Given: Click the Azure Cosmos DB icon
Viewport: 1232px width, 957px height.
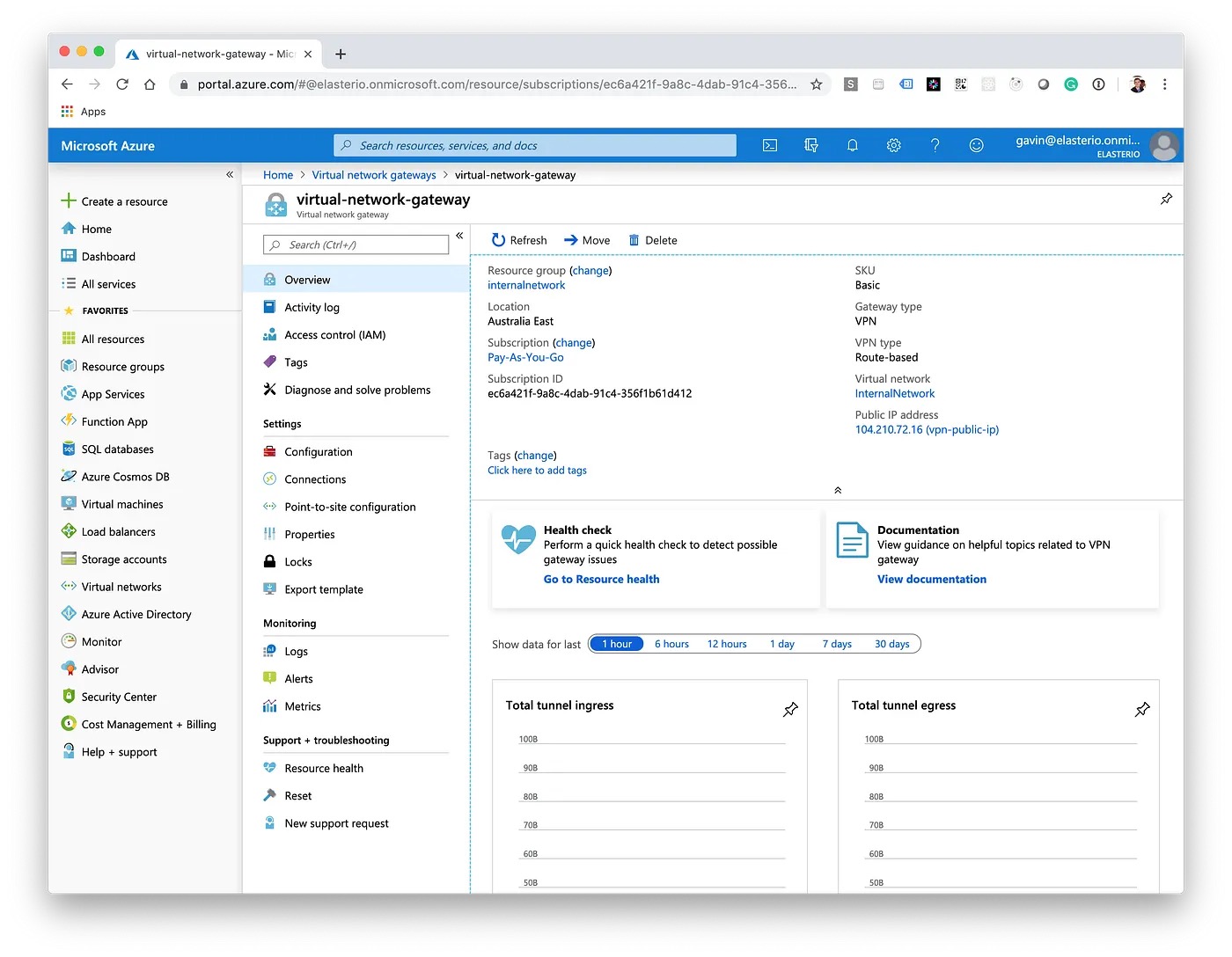Looking at the screenshot, I should click(69, 476).
